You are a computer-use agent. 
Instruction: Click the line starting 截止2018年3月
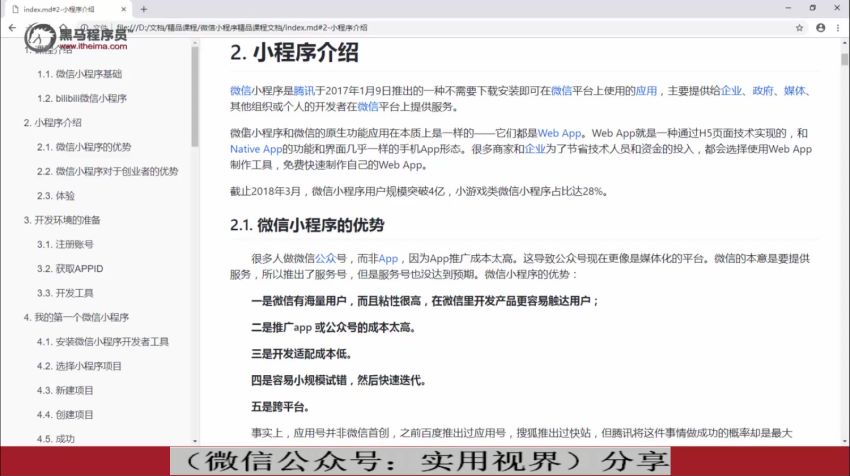pyautogui.click(x=419, y=191)
